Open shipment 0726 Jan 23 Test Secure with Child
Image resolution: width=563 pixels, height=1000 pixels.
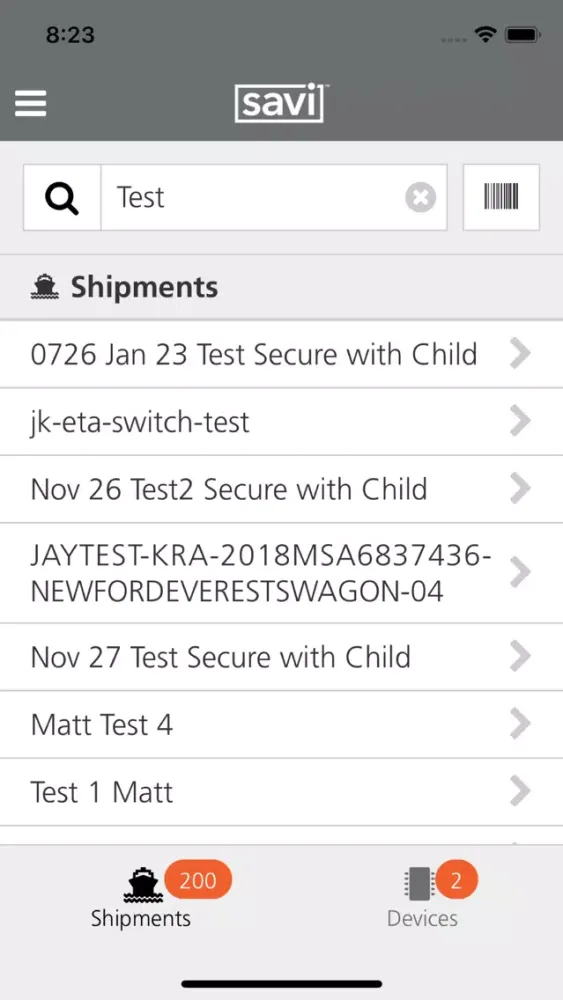tap(281, 354)
